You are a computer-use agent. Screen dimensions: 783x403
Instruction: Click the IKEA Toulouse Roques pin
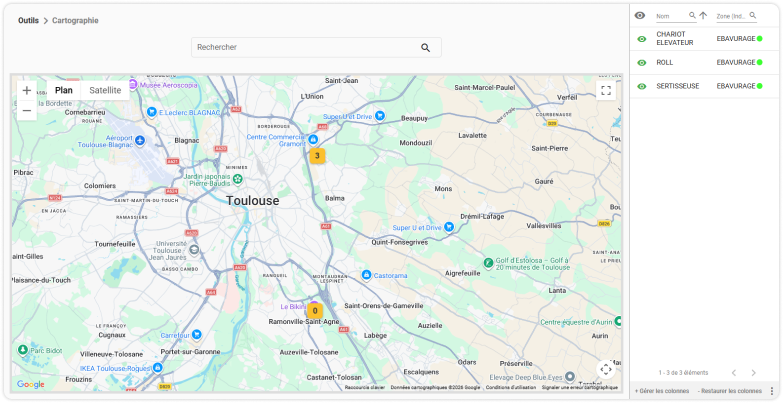click(x=157, y=368)
